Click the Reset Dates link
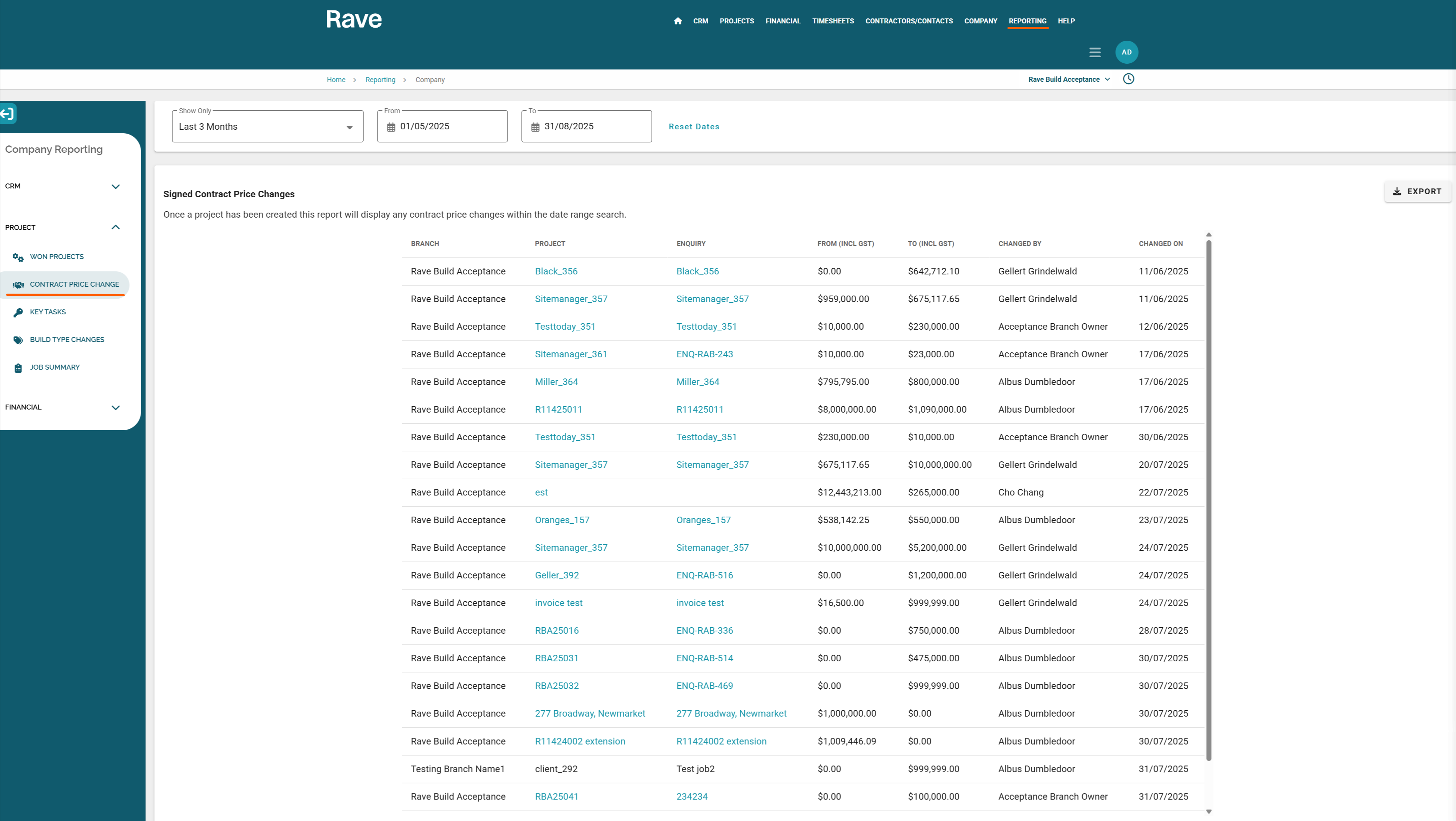The width and height of the screenshot is (1456, 821). click(x=694, y=127)
